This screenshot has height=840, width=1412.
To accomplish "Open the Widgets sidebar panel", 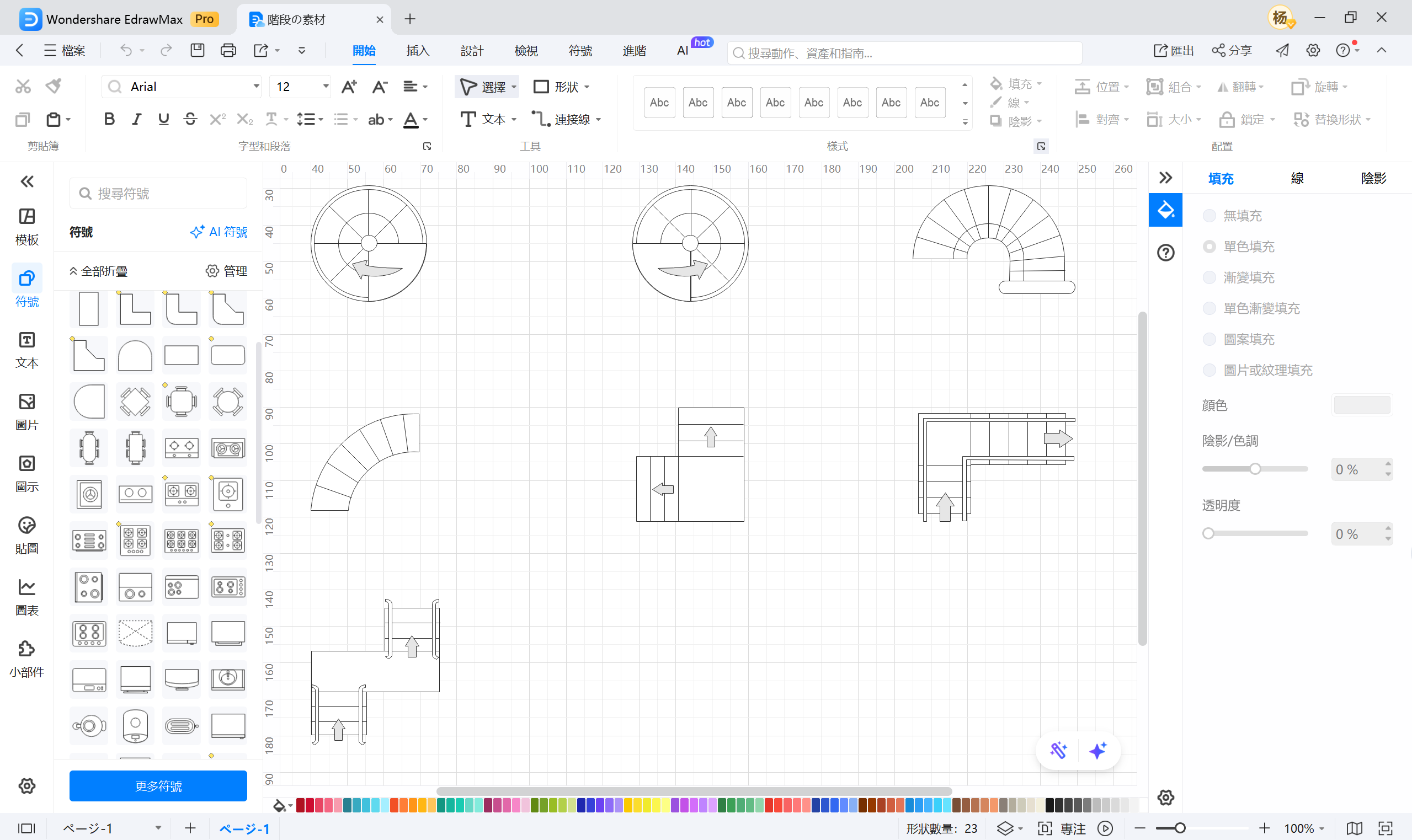I will pyautogui.click(x=26, y=659).
